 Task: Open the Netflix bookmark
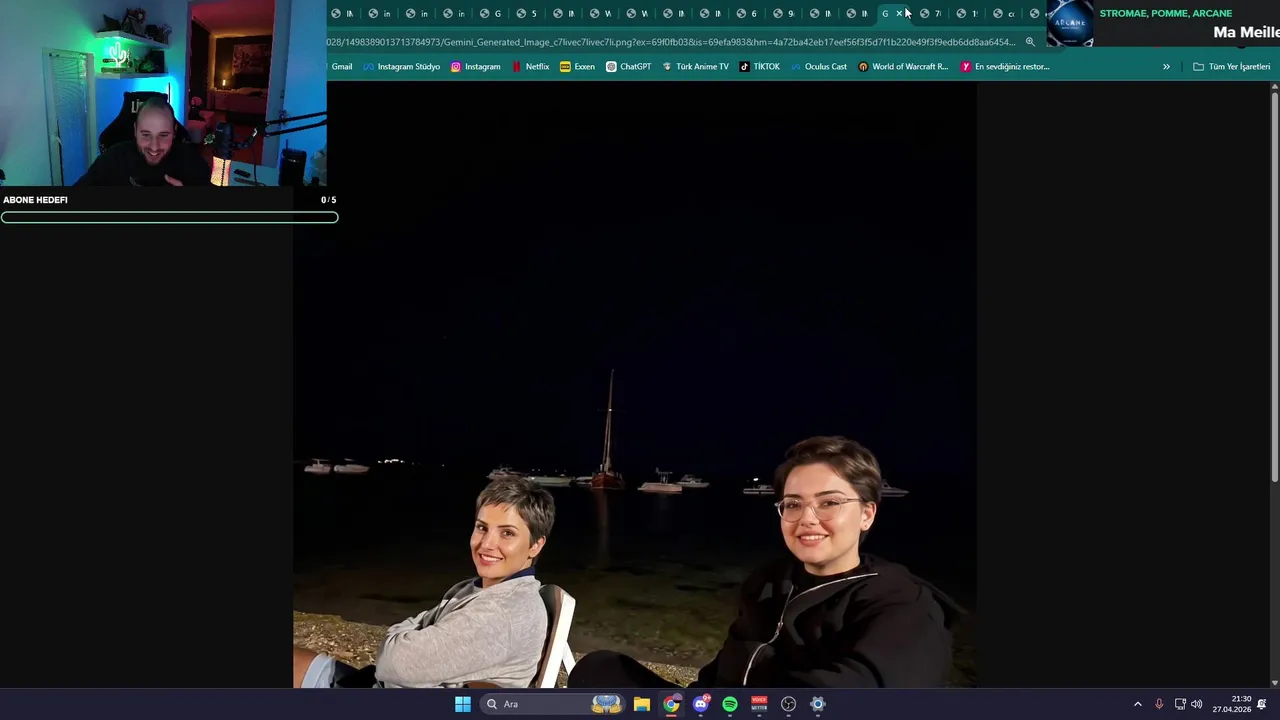coord(530,67)
